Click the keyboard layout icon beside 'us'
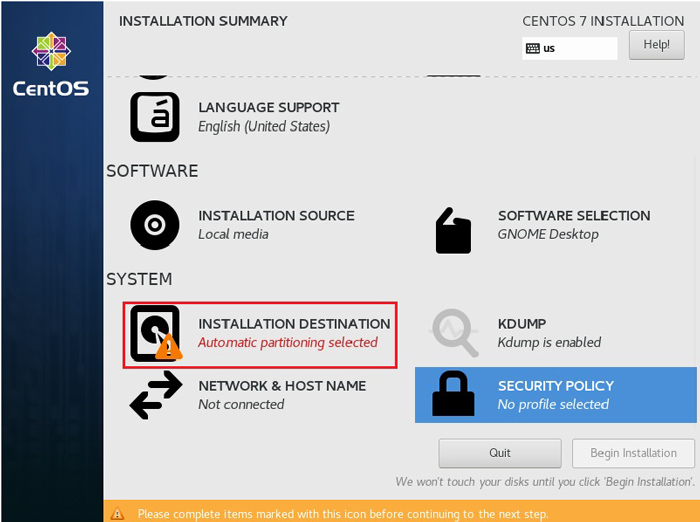The width and height of the screenshot is (700, 522). pos(533,48)
